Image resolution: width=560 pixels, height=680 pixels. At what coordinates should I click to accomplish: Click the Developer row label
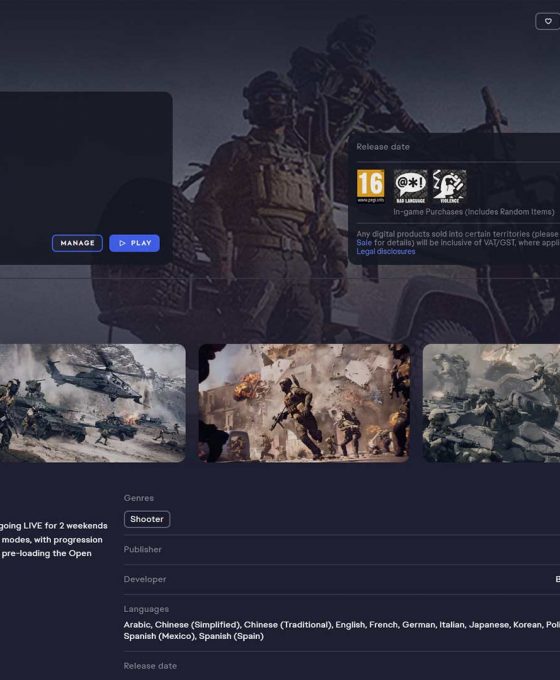(x=145, y=579)
